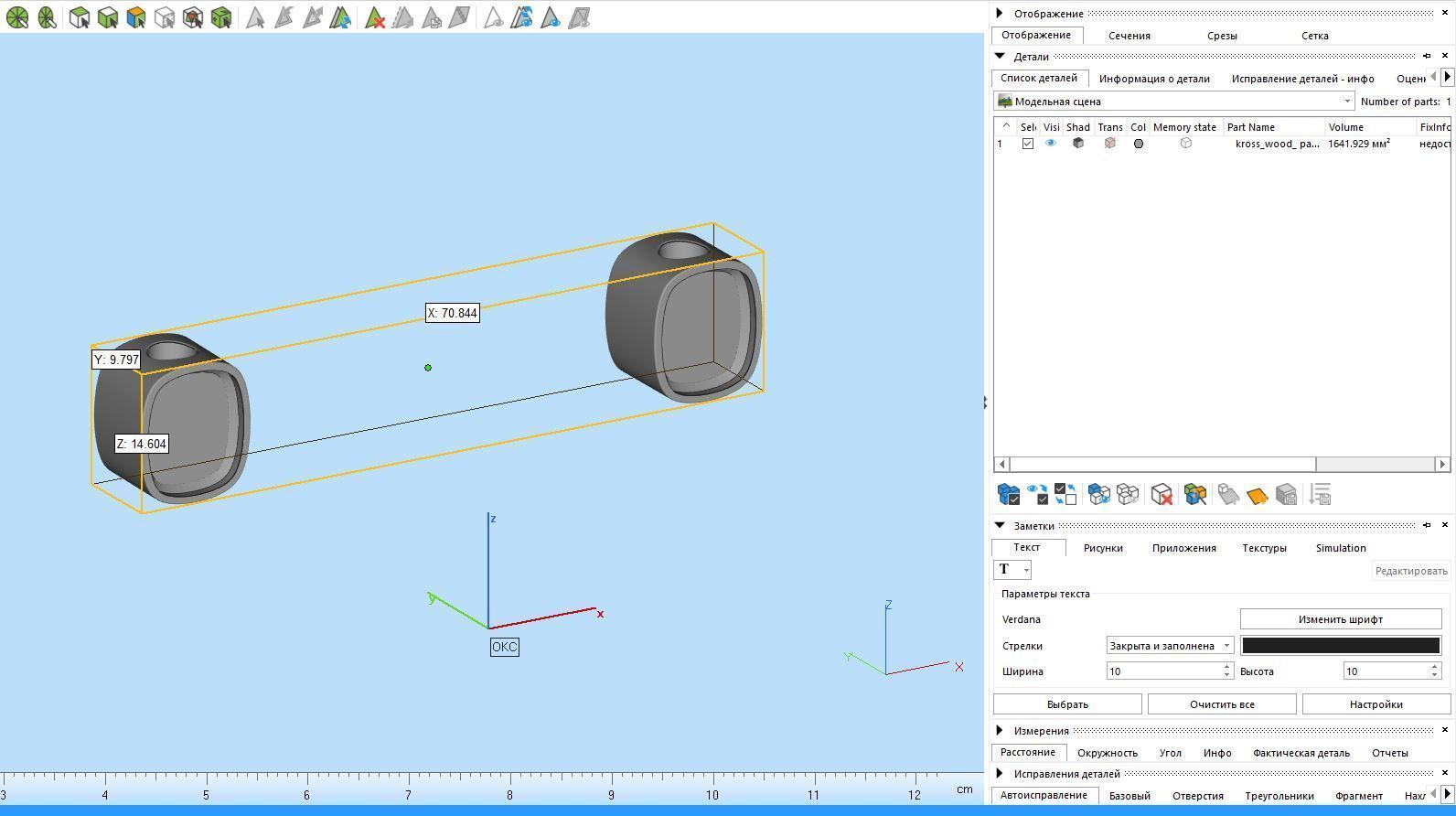Click the red-centered cube selection tool
The height and width of the screenshot is (816, 1456).
pos(193,17)
